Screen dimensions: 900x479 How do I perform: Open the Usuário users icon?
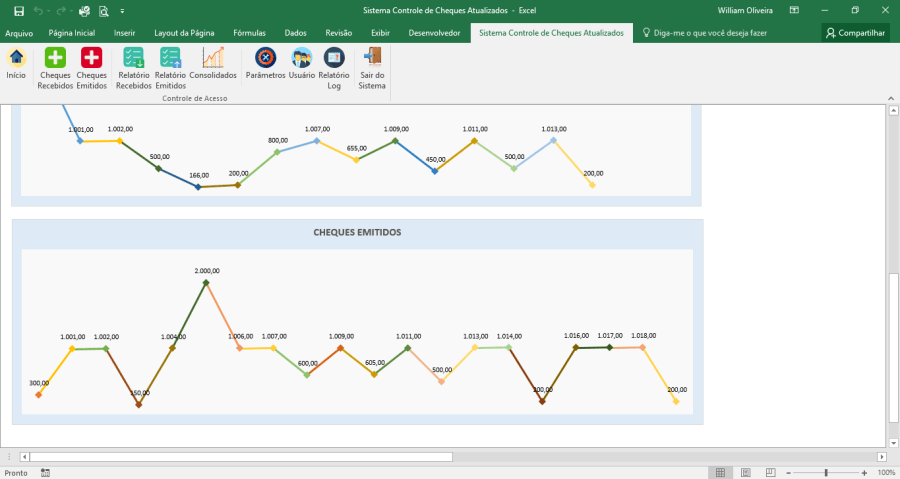(301, 57)
